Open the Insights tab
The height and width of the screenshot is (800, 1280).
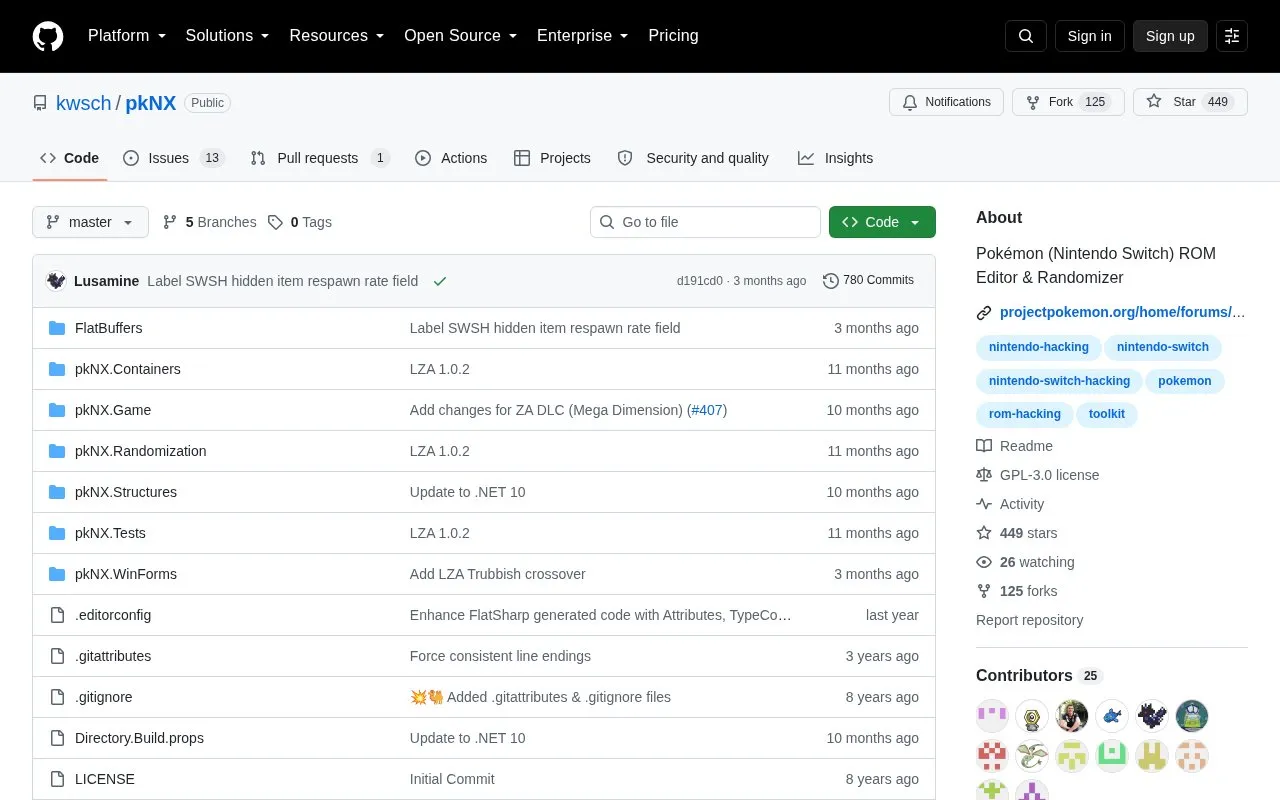click(835, 158)
